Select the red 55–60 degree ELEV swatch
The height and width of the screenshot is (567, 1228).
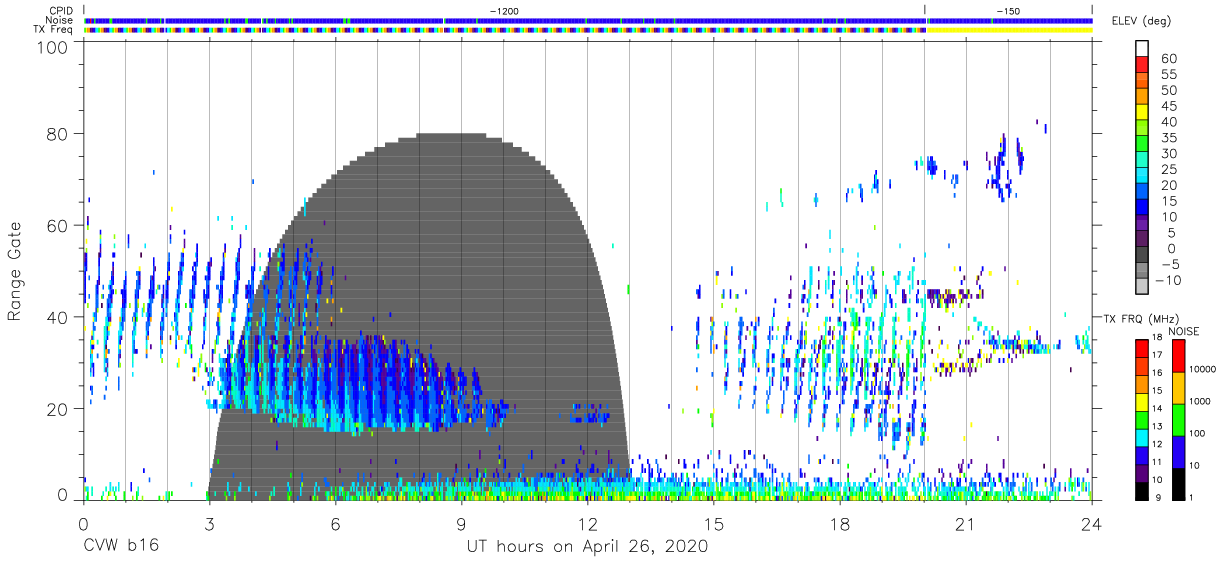pos(1144,63)
